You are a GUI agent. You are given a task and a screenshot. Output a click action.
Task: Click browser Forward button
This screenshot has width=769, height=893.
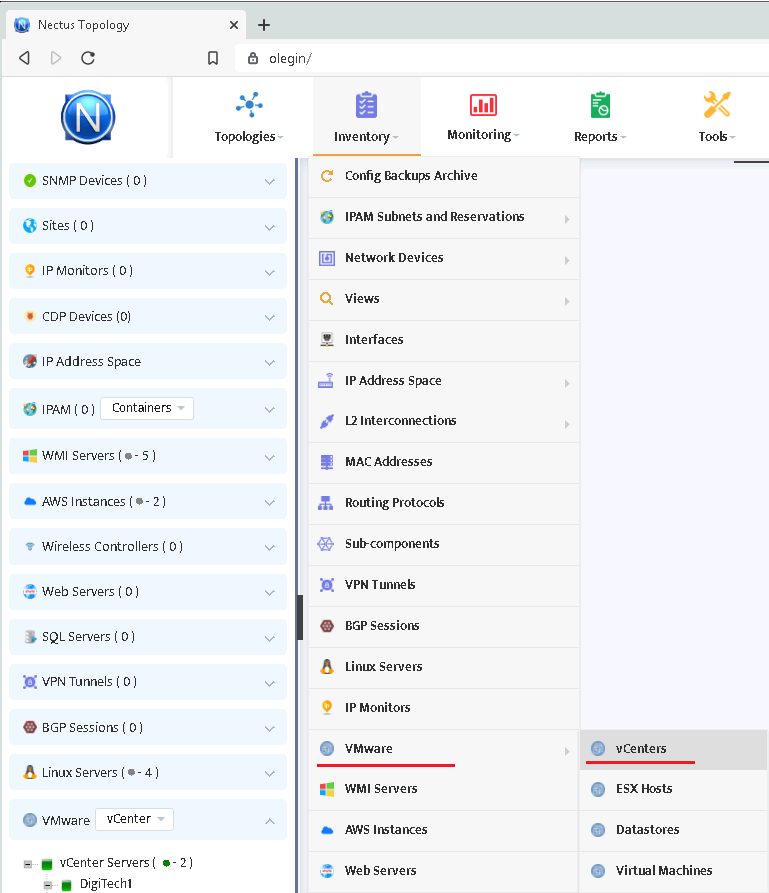(x=55, y=58)
